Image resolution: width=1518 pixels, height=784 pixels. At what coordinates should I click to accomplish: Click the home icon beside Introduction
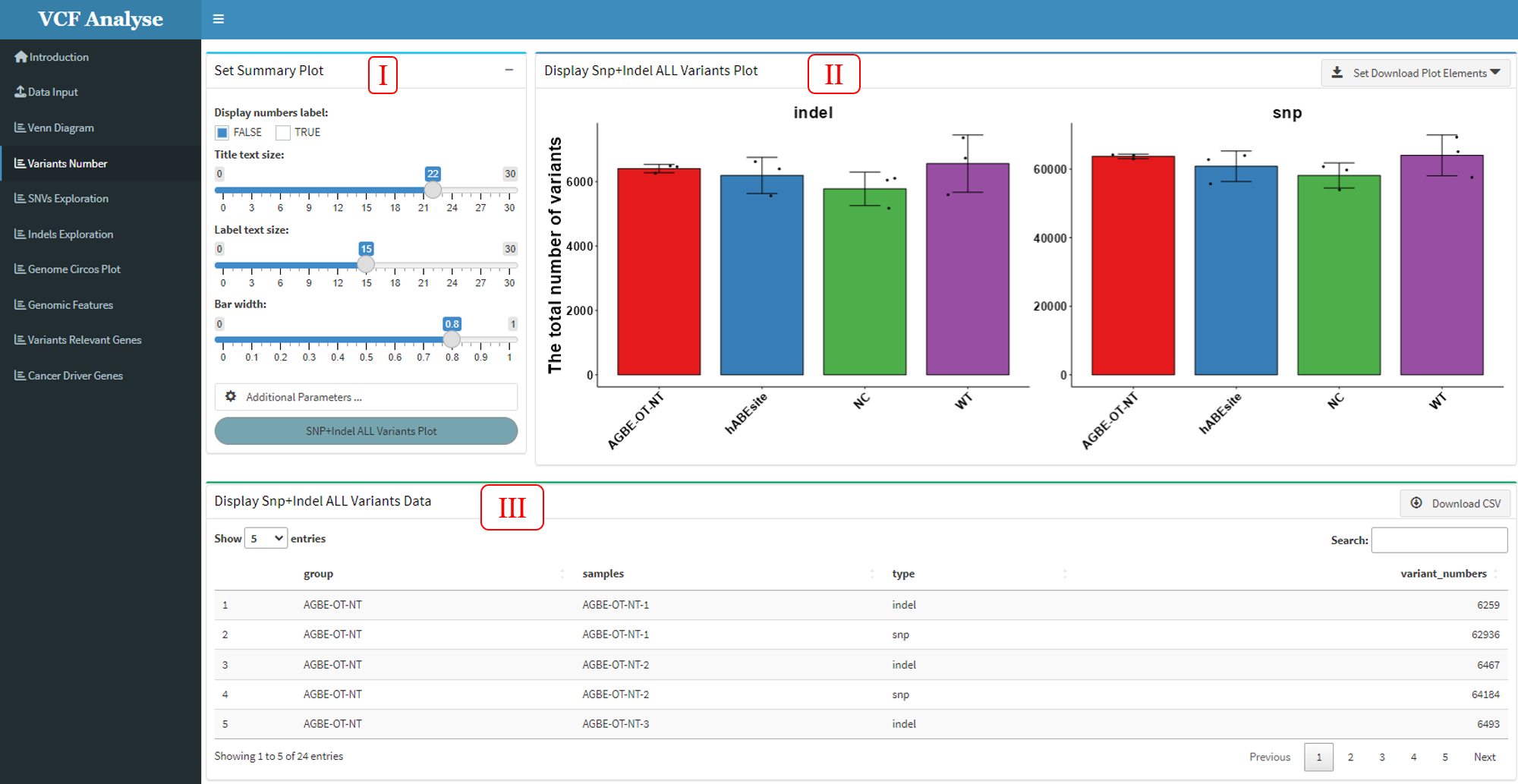click(x=20, y=57)
